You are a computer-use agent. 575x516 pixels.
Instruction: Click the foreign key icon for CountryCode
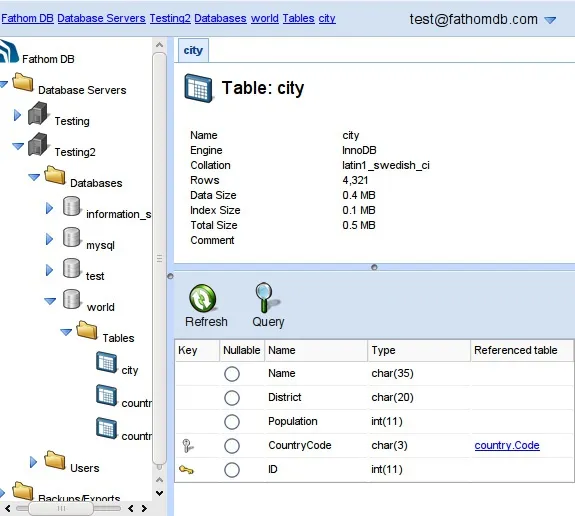click(188, 446)
